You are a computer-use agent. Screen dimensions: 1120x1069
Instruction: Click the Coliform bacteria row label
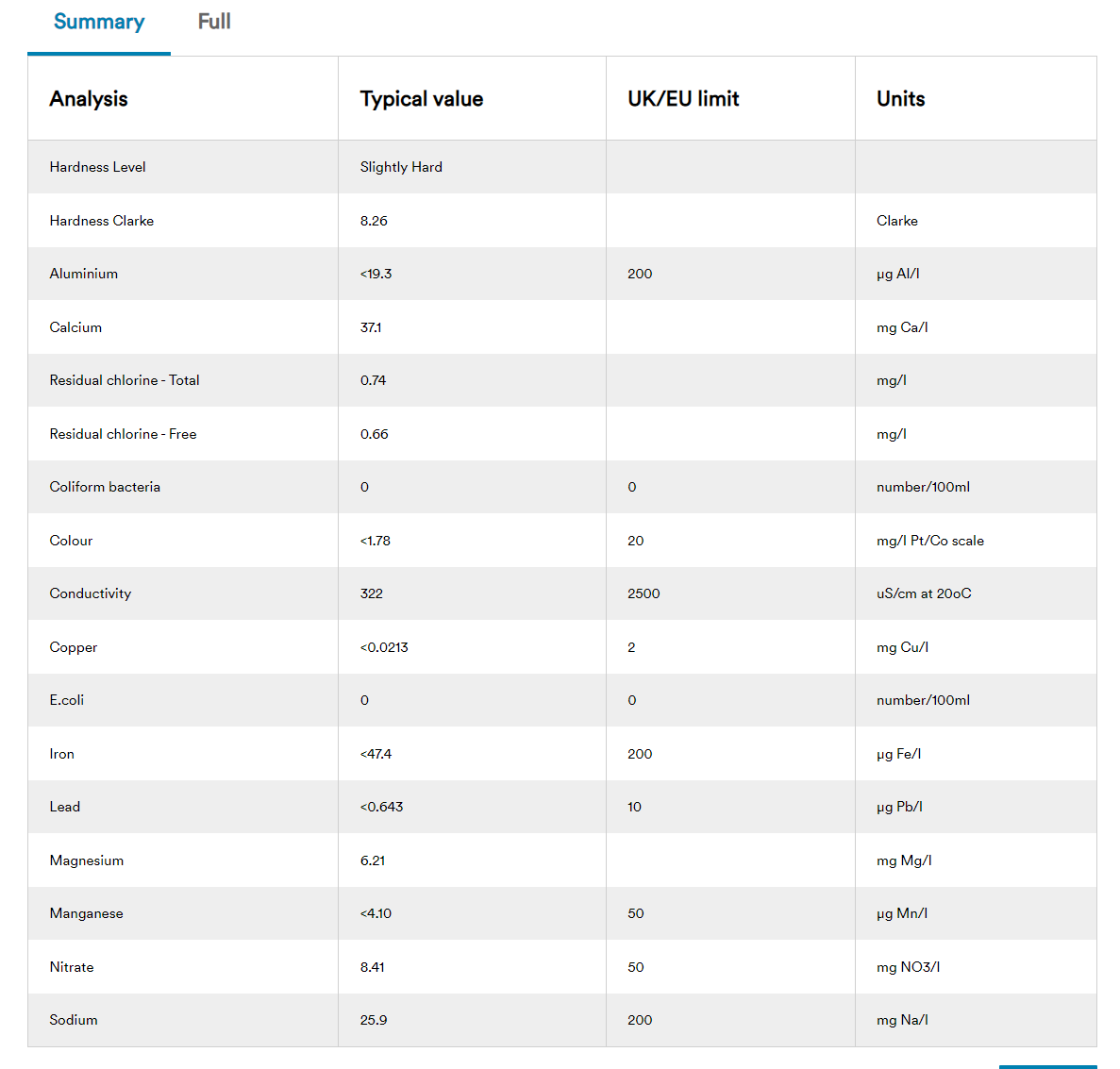[105, 487]
